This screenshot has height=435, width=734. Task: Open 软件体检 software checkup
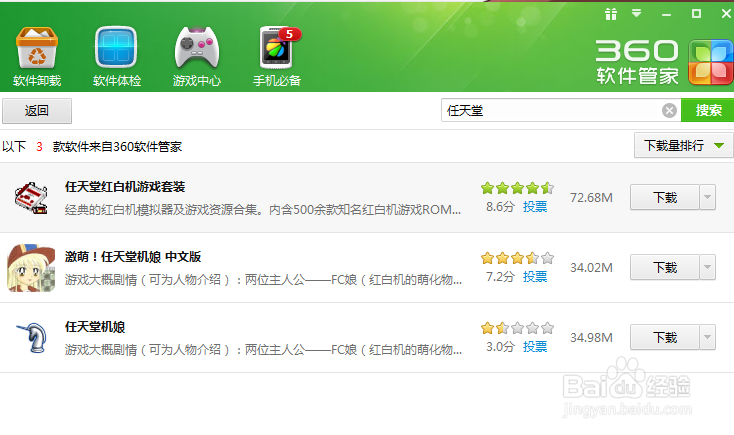[x=117, y=56]
